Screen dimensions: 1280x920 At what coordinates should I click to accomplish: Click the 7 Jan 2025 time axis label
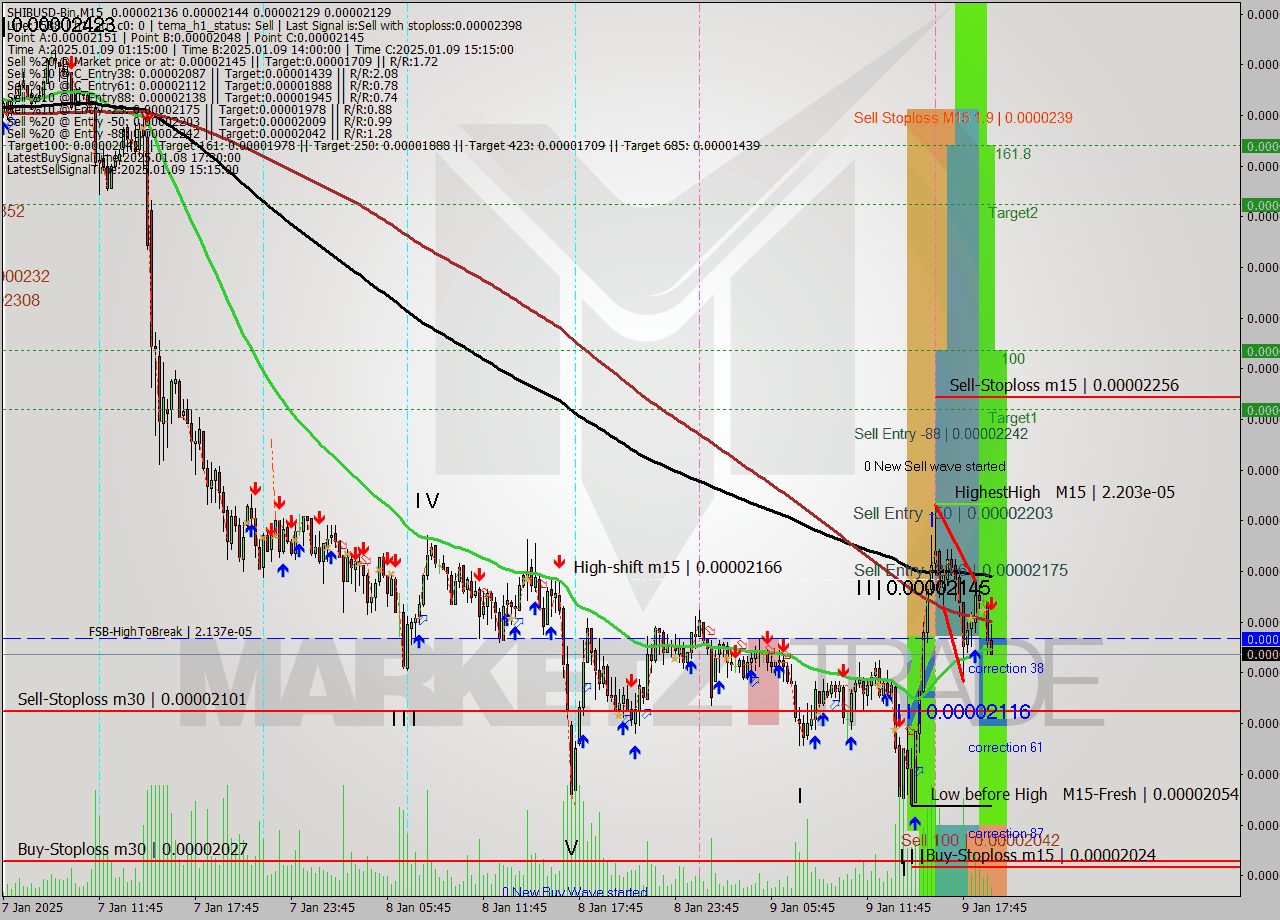33,908
